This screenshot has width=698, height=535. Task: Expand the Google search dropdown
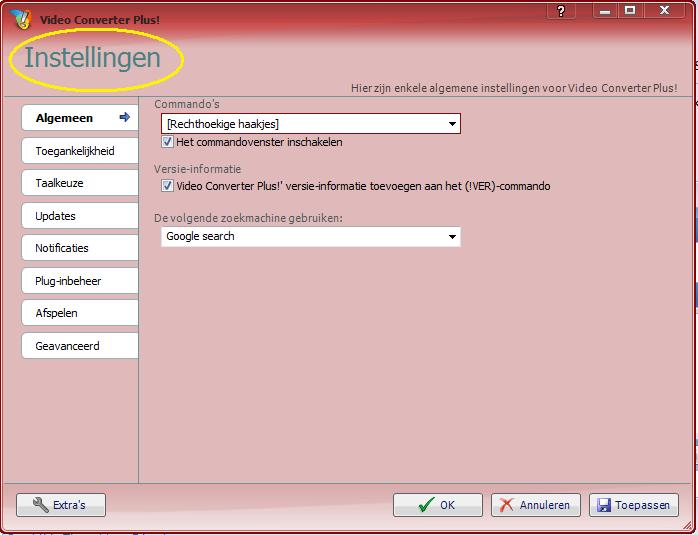(x=453, y=237)
